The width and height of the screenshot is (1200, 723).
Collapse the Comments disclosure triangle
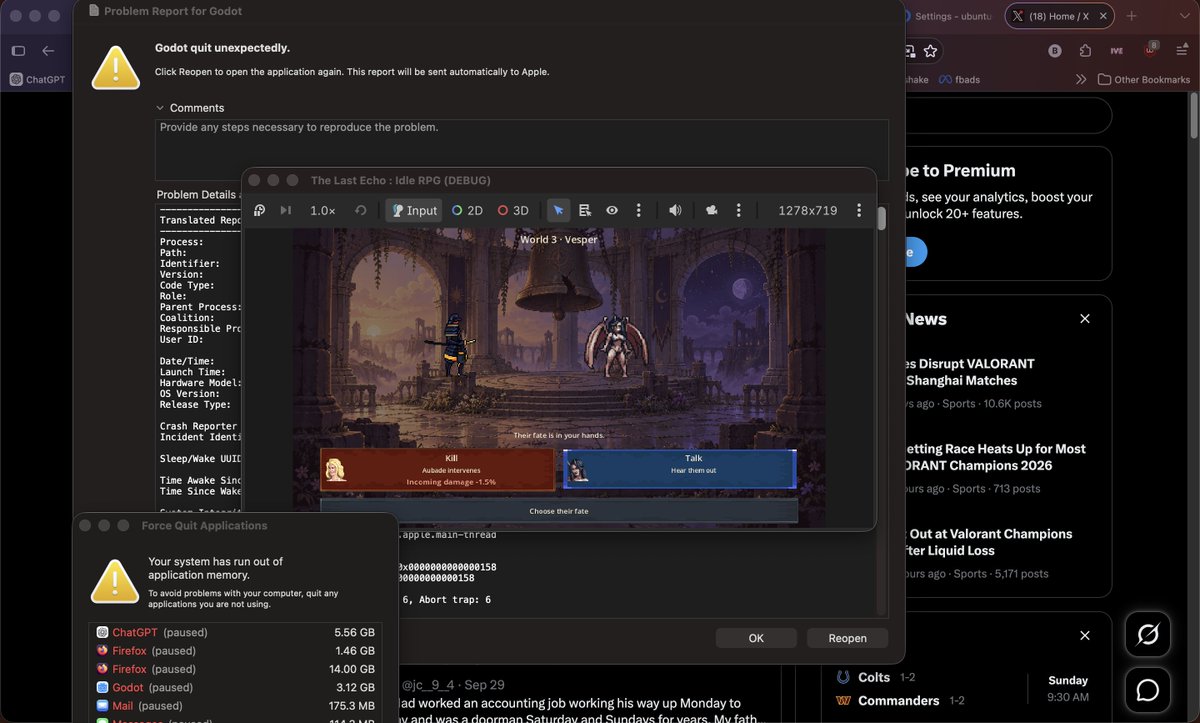160,108
